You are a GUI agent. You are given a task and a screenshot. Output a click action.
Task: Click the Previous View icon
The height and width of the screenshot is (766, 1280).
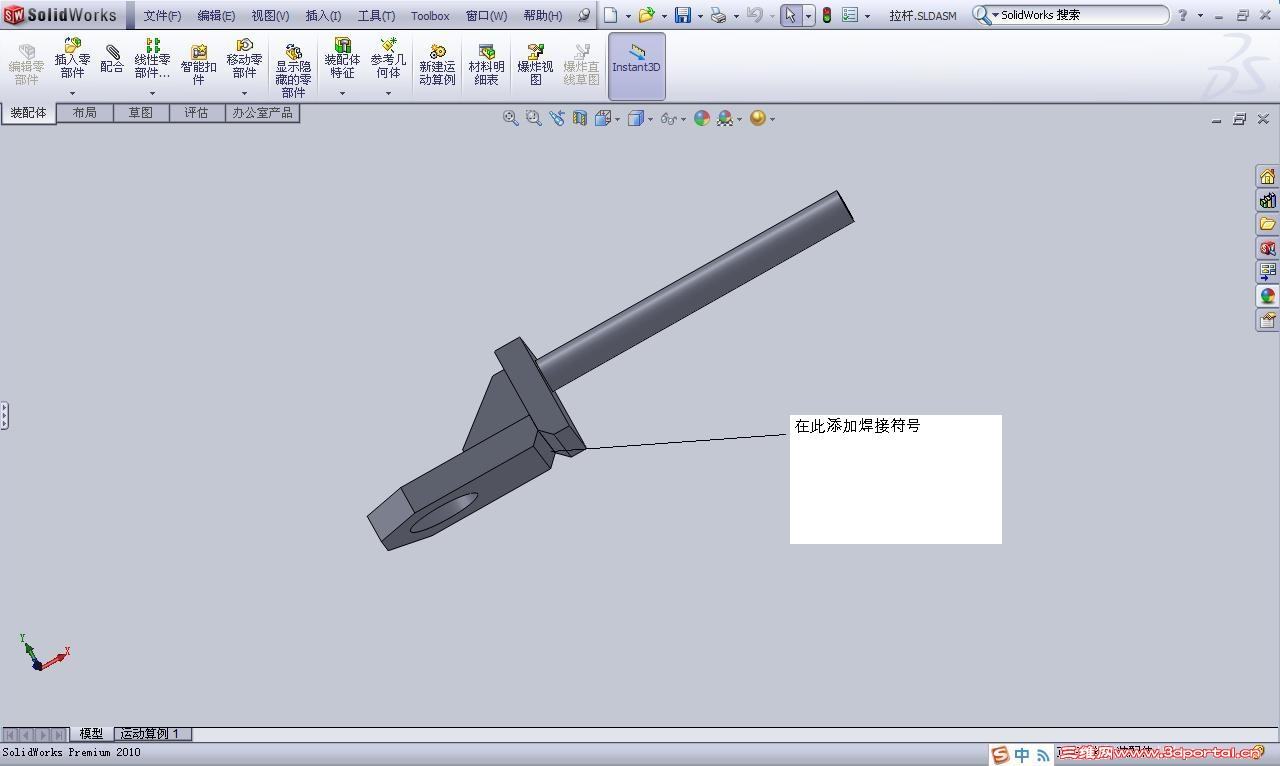pyautogui.click(x=556, y=118)
